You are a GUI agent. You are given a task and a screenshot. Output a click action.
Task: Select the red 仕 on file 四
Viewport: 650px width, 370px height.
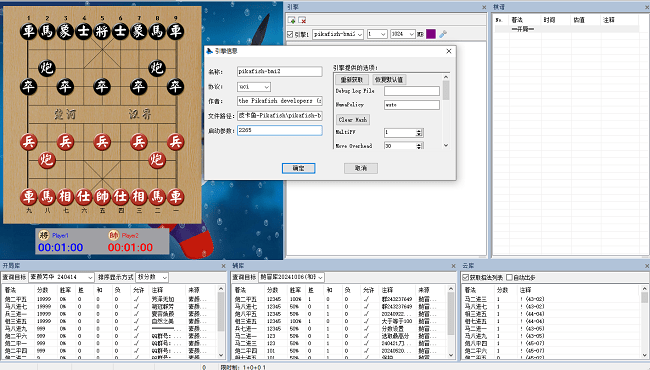(x=120, y=197)
